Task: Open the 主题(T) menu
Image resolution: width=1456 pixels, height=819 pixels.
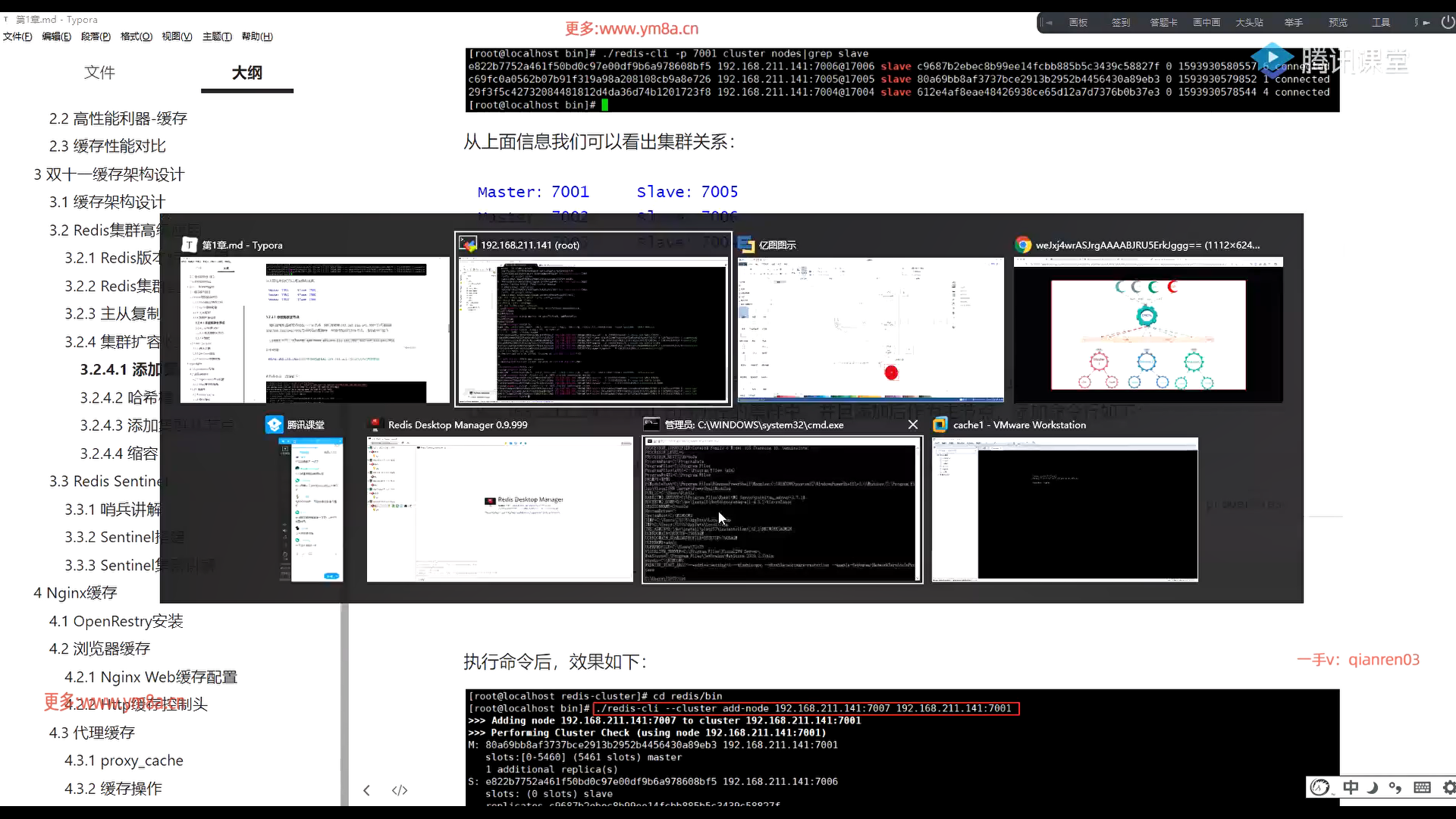Action: tap(217, 36)
